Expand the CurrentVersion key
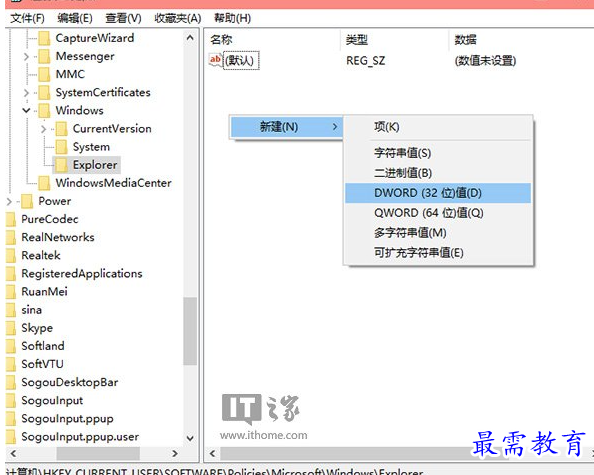The height and width of the screenshot is (475, 594). tap(43, 129)
